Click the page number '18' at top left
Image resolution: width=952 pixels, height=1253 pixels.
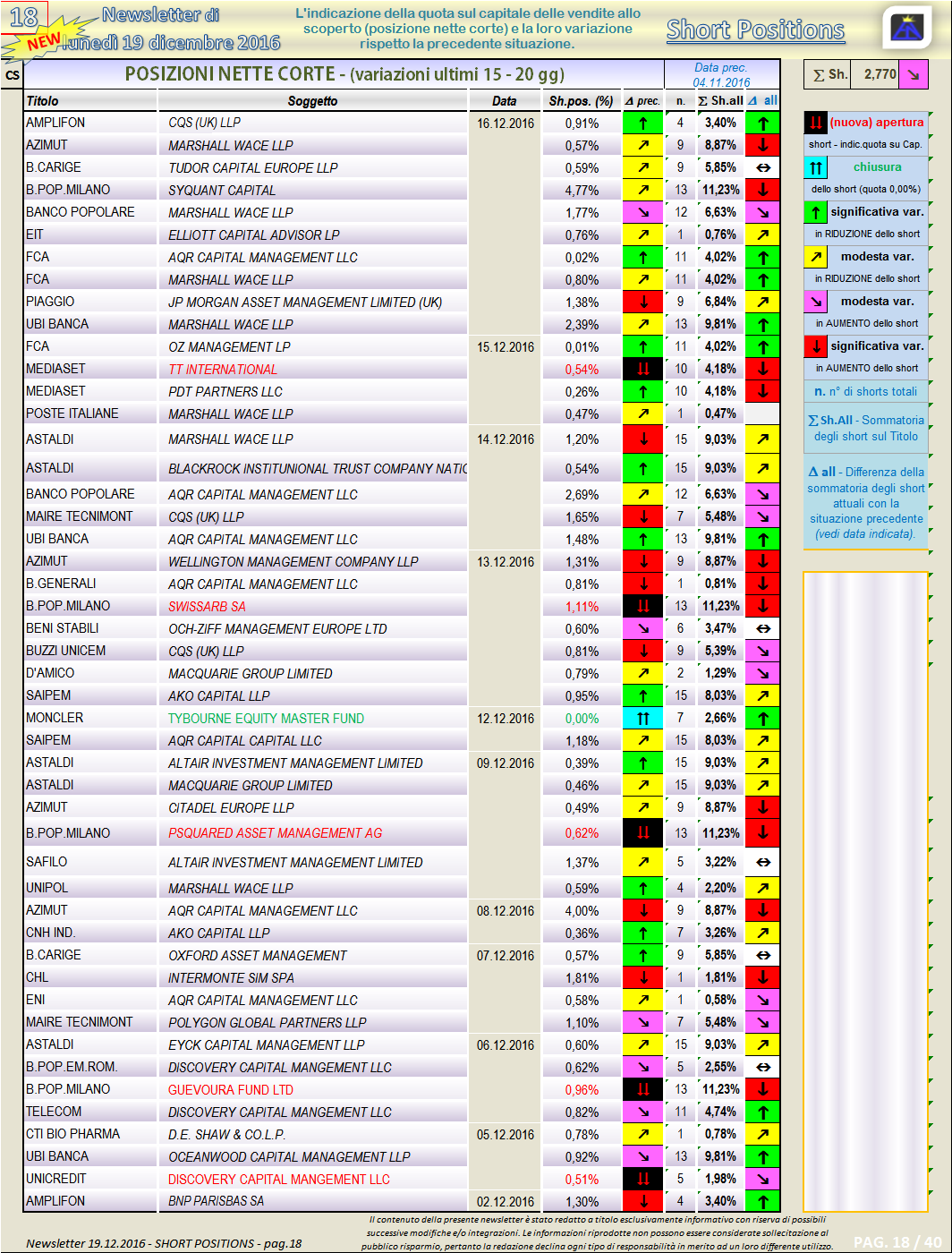[x=24, y=16]
